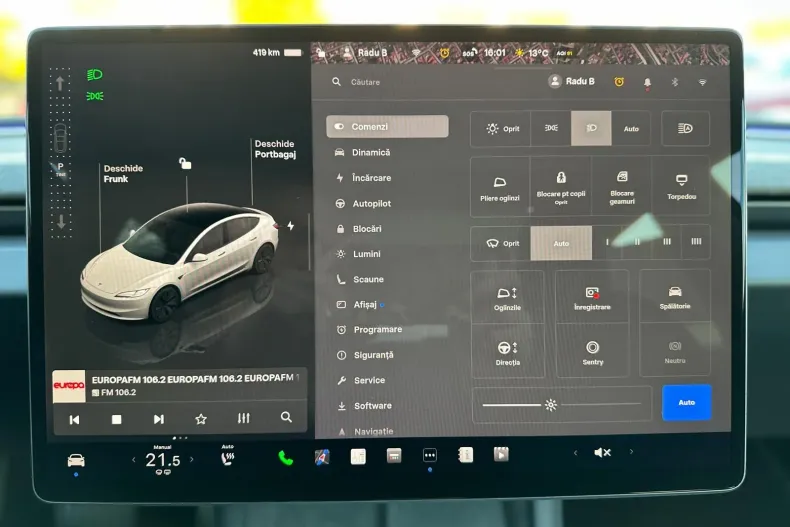Open the Torpedou glovebox

pyautogui.click(x=681, y=187)
